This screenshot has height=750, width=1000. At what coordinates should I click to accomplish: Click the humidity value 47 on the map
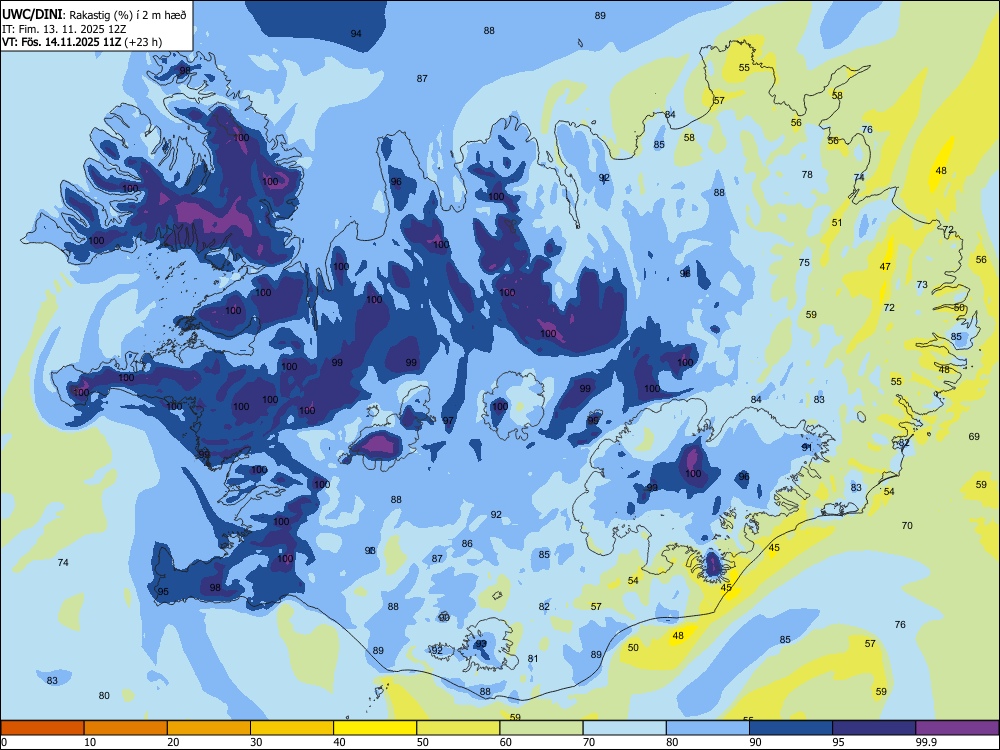[x=885, y=267]
